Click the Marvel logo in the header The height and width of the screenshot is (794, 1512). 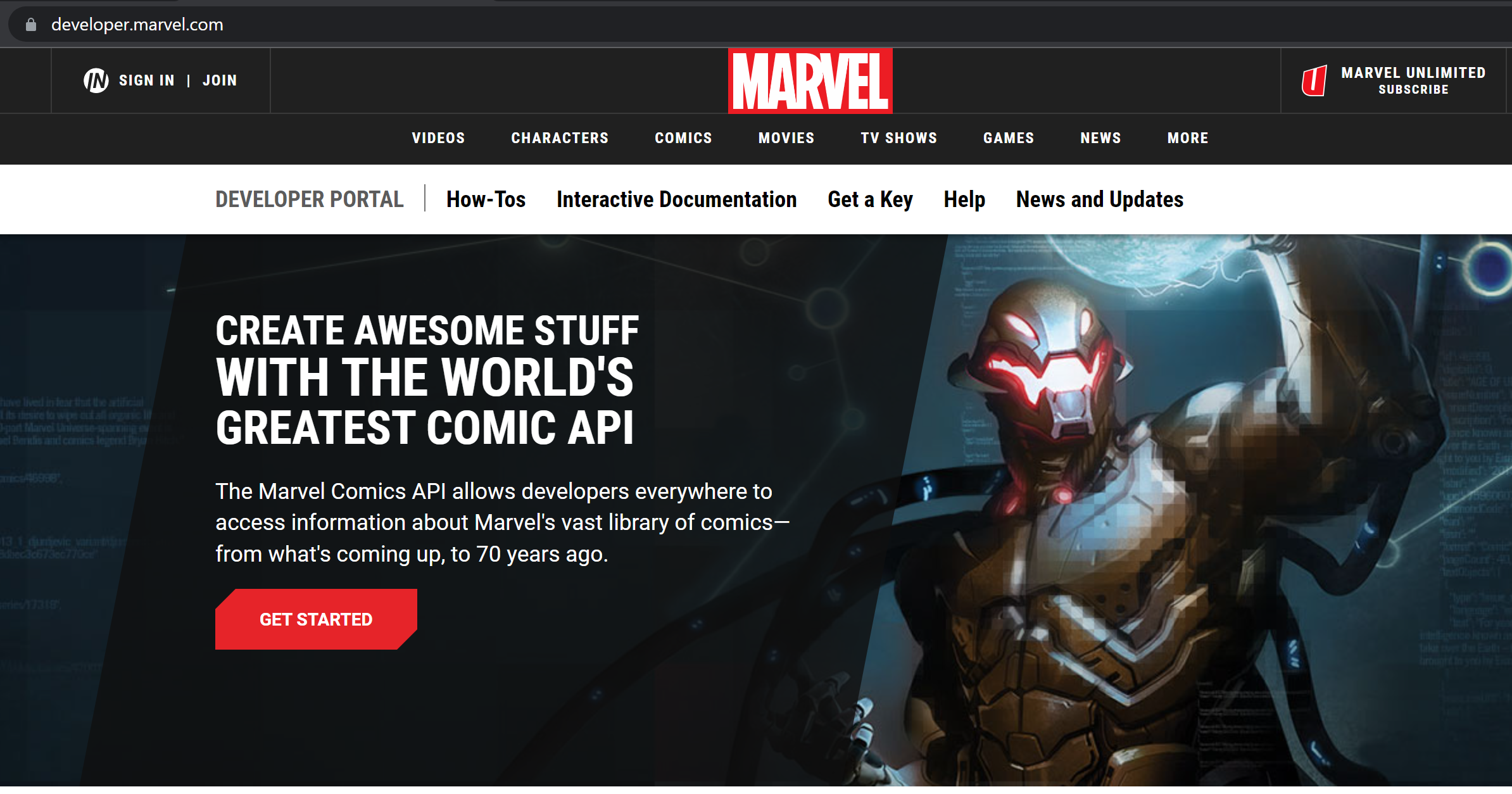(x=809, y=81)
